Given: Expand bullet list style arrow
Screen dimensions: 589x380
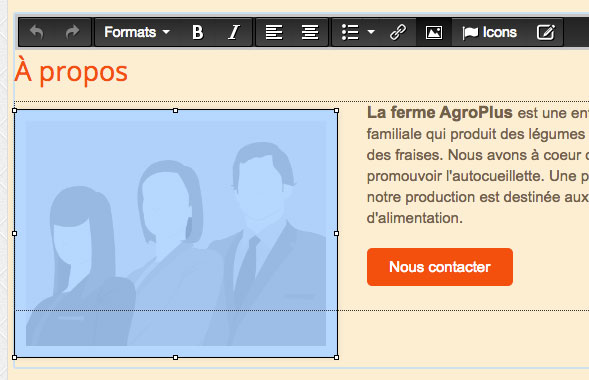Looking at the screenshot, I should point(371,32).
